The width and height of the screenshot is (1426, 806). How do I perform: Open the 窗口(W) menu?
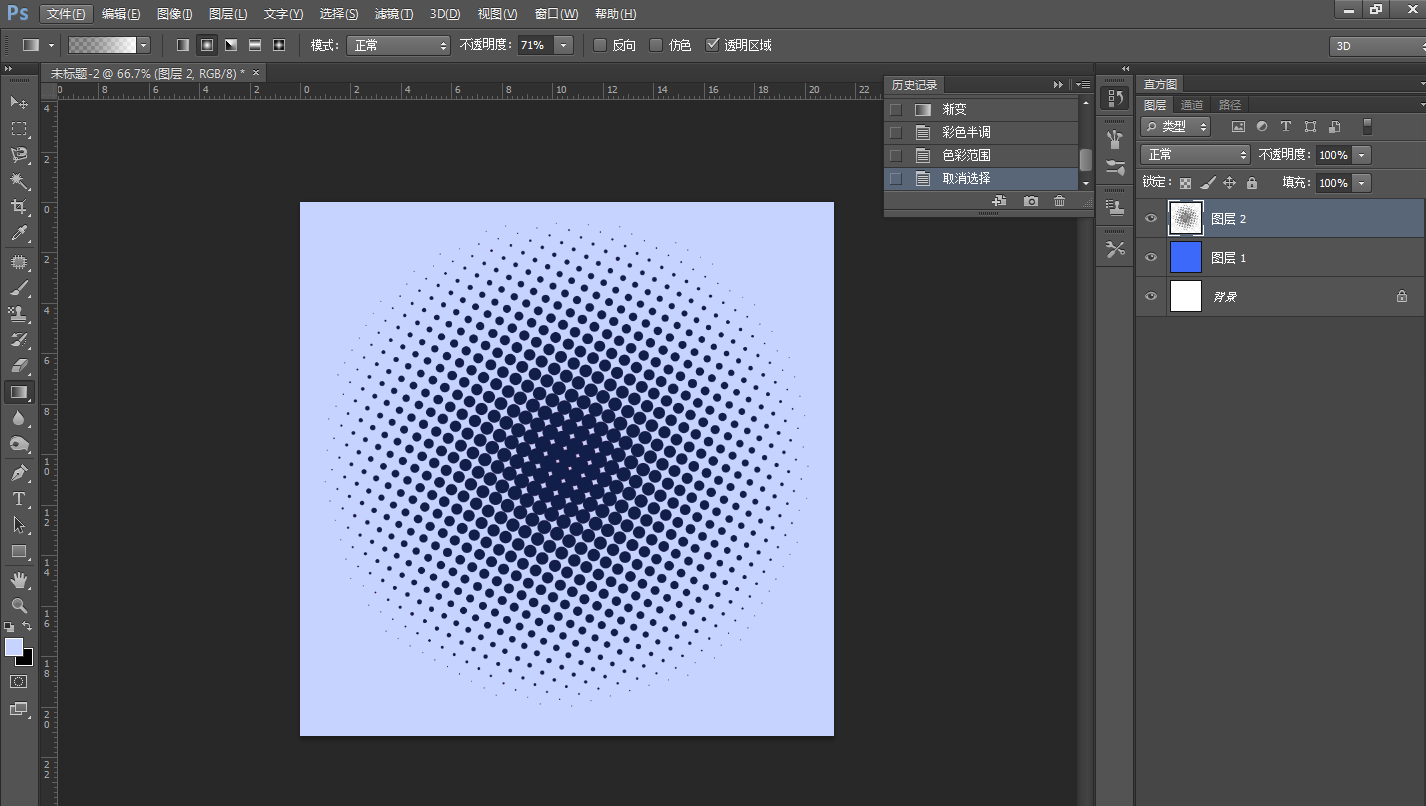coord(556,14)
